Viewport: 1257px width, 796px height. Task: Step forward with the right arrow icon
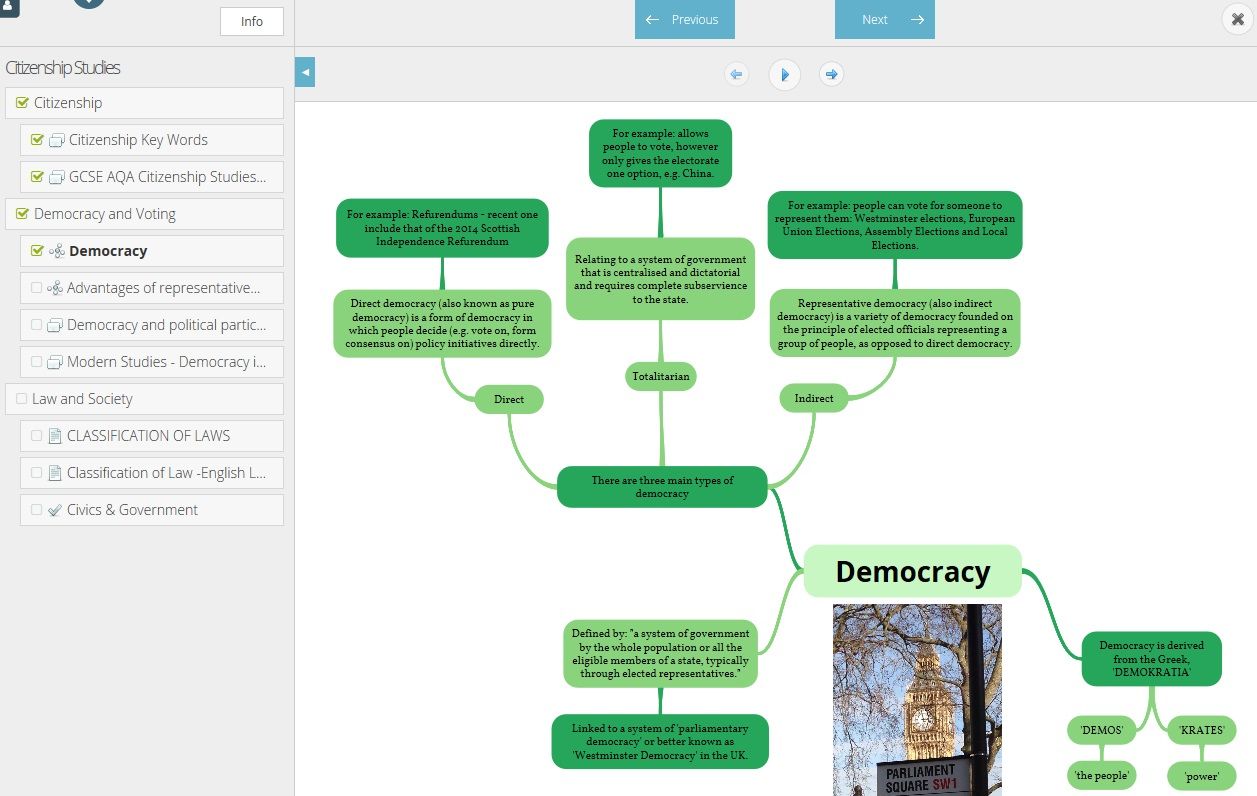tap(831, 75)
